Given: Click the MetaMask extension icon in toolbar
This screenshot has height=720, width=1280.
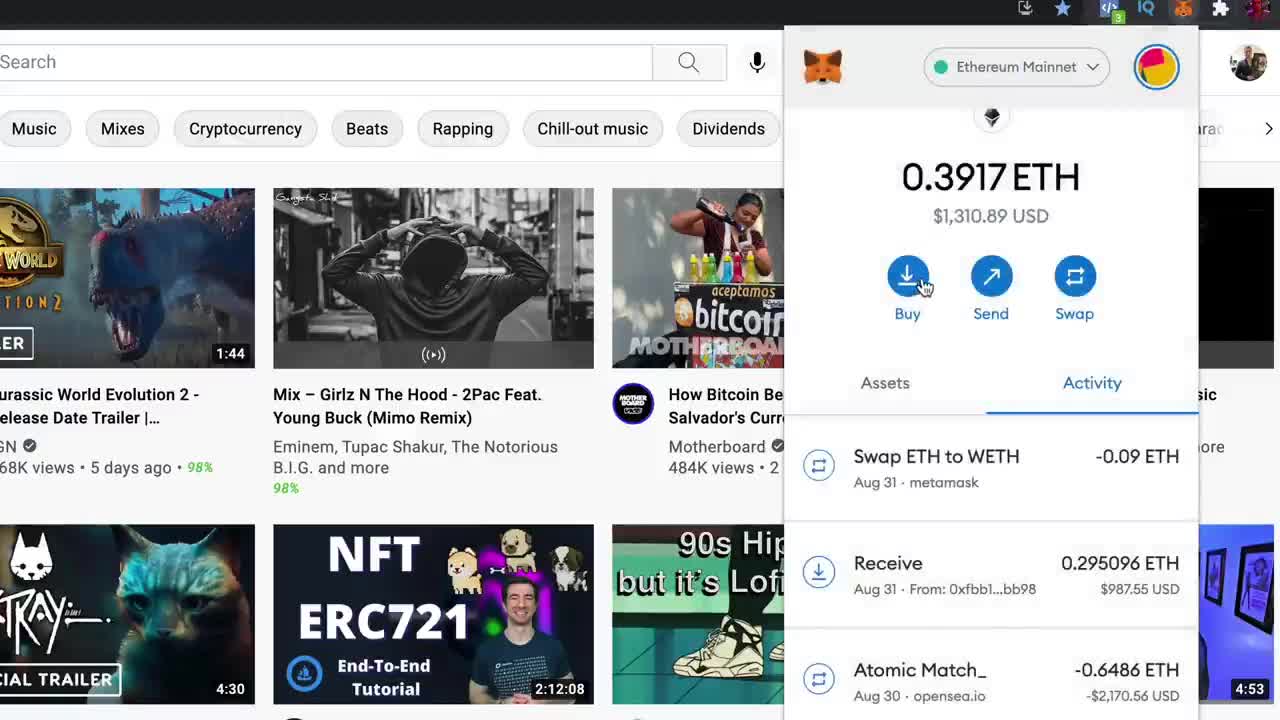Looking at the screenshot, I should [x=1184, y=9].
